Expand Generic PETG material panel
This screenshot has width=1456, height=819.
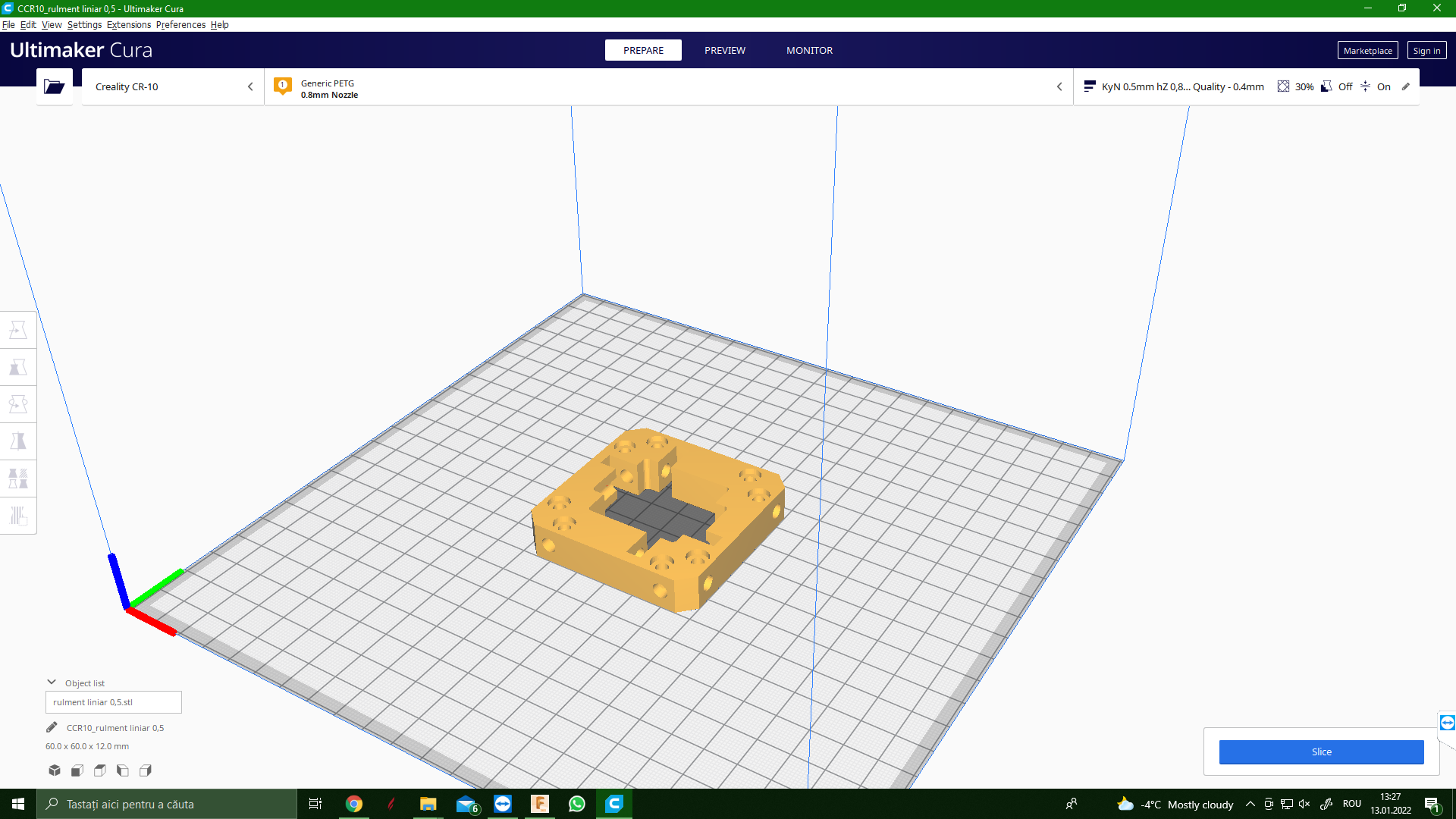(x=667, y=86)
